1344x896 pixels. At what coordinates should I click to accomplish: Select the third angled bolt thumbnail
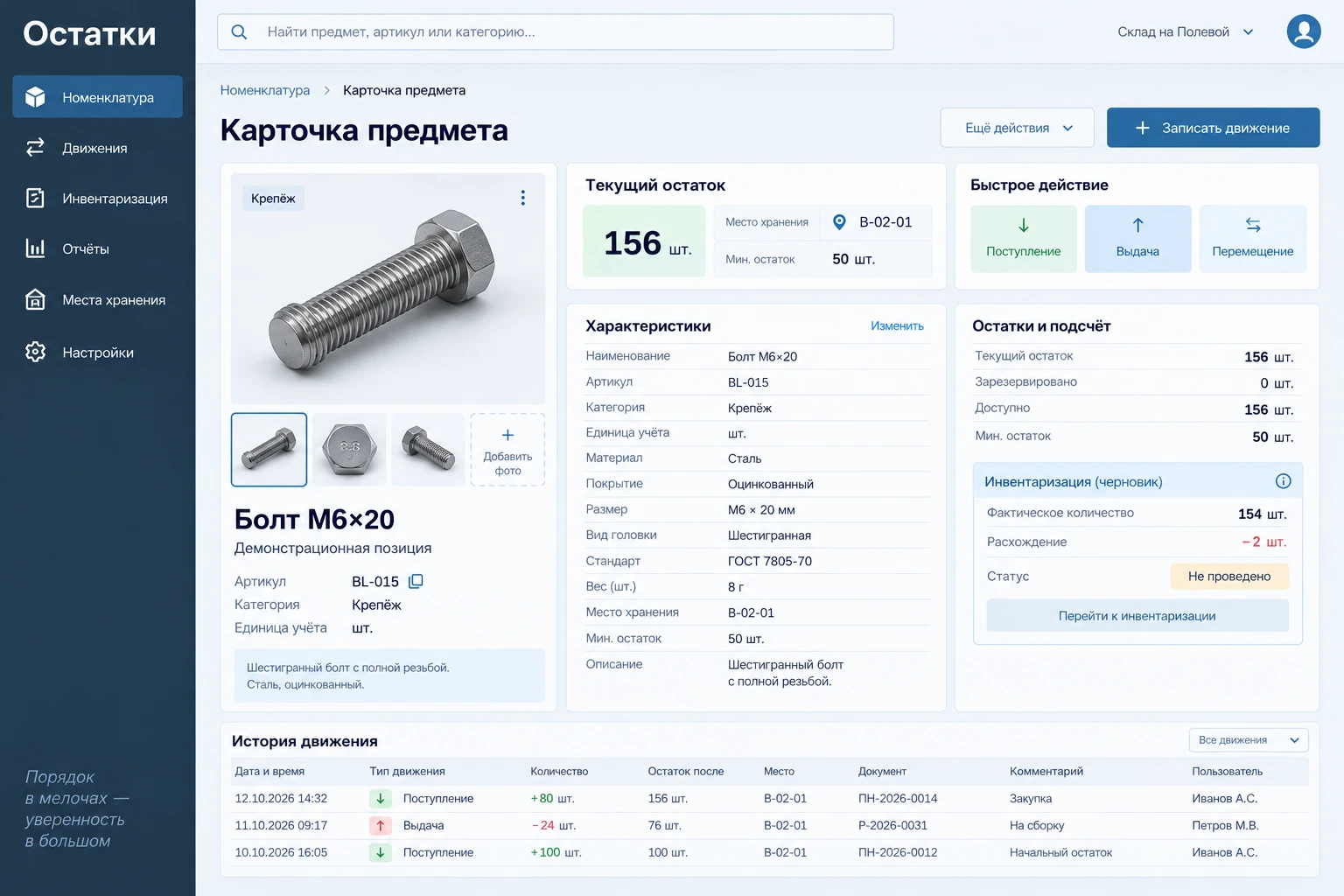(x=428, y=450)
